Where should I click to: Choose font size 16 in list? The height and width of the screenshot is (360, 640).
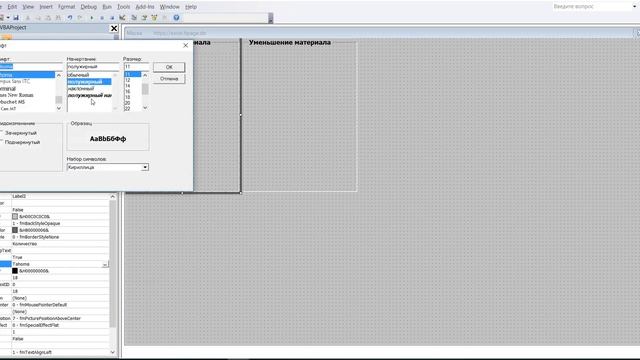click(x=133, y=91)
